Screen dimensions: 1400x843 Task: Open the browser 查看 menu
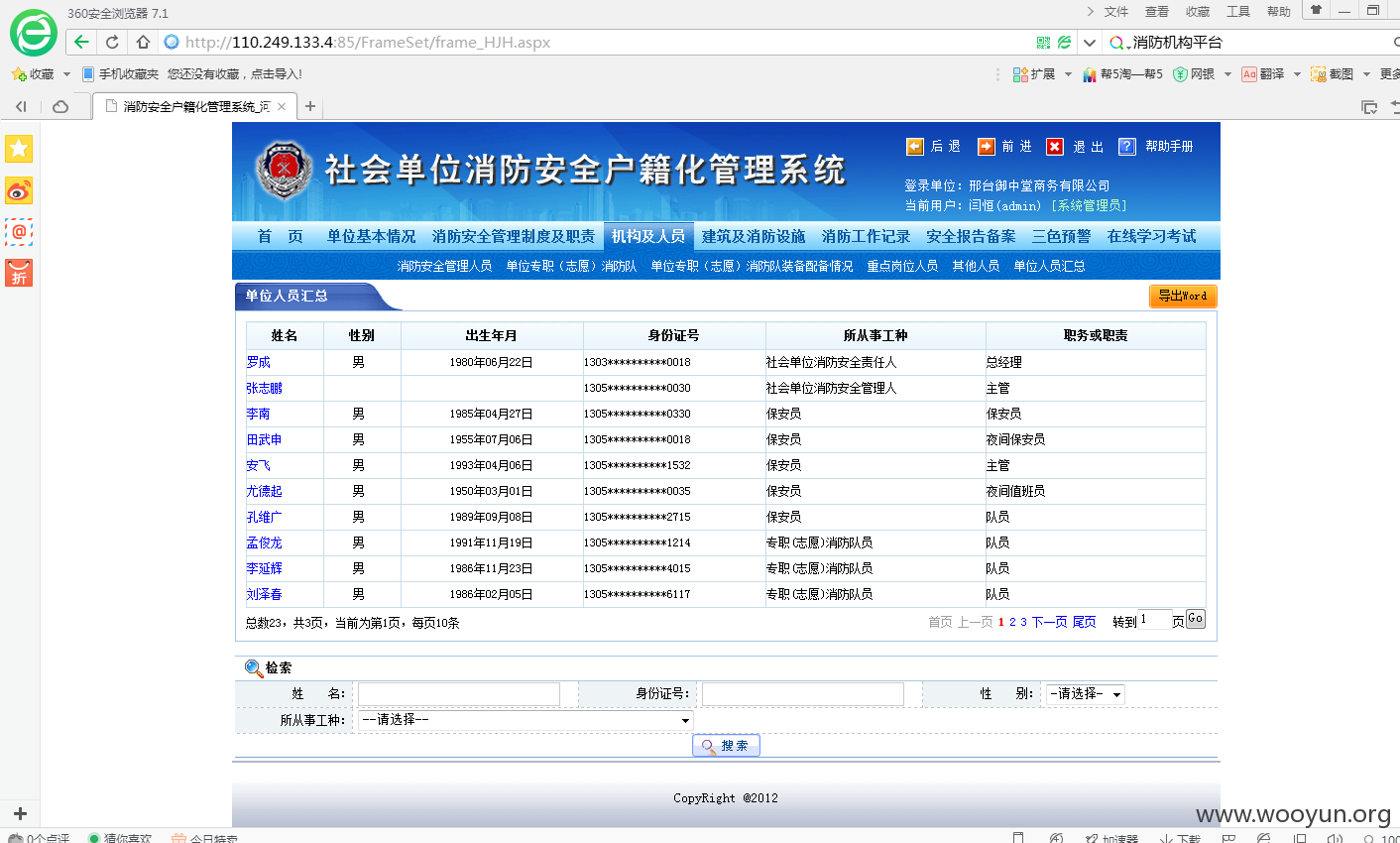1157,12
